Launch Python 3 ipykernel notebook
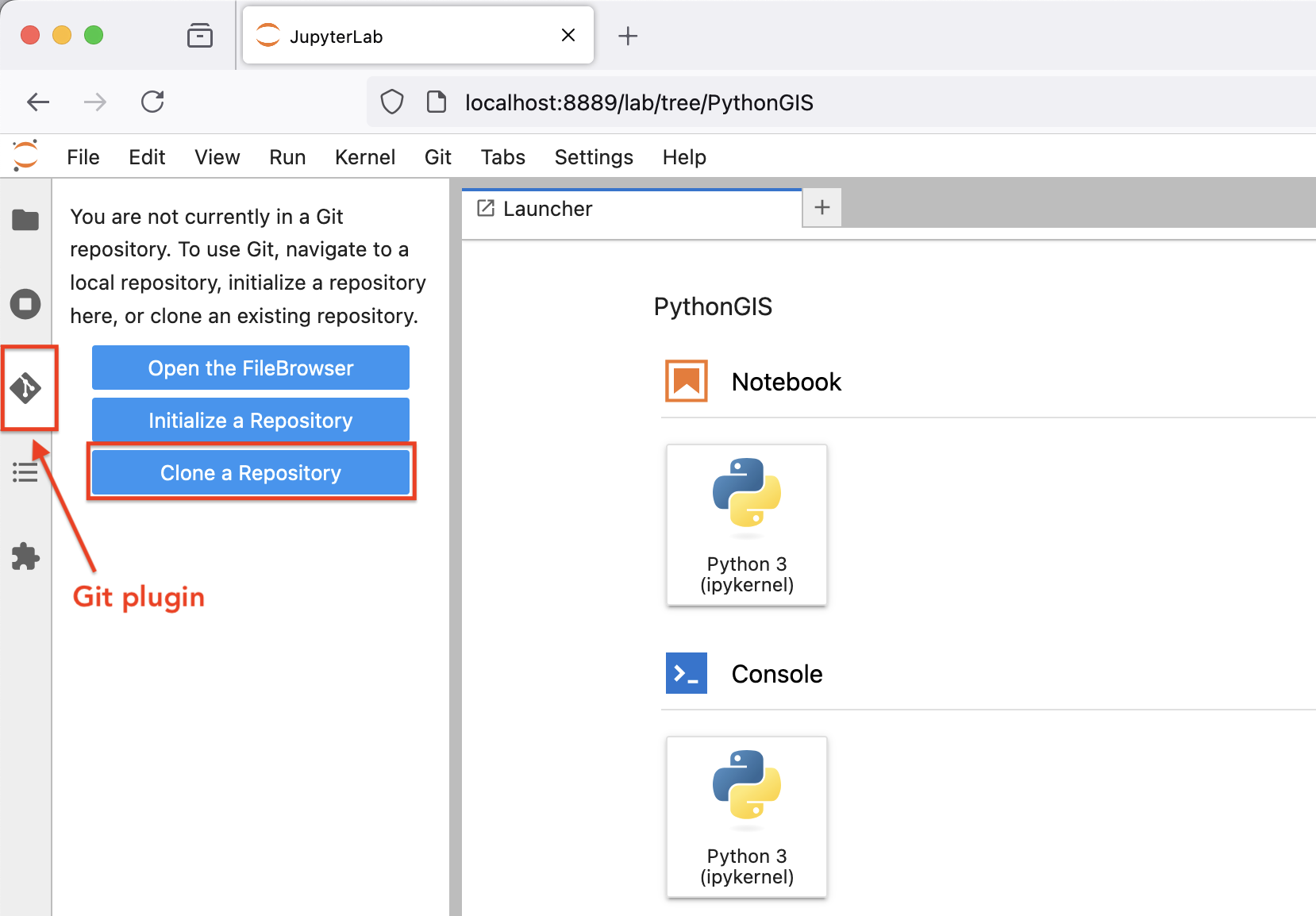Screen dimensions: 1316x916 click(747, 525)
